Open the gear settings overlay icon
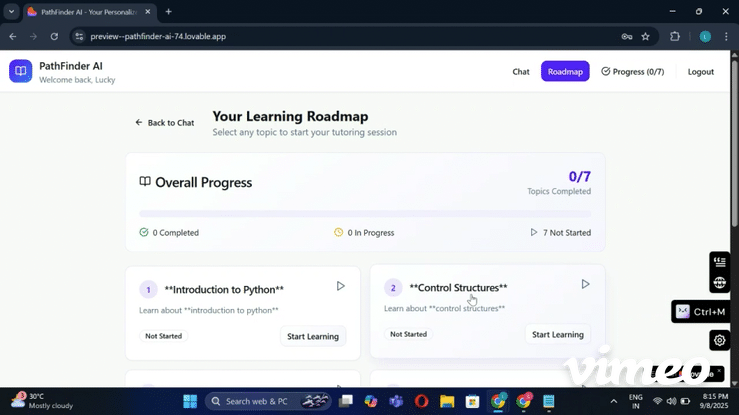This screenshot has width=739, height=415. point(719,340)
